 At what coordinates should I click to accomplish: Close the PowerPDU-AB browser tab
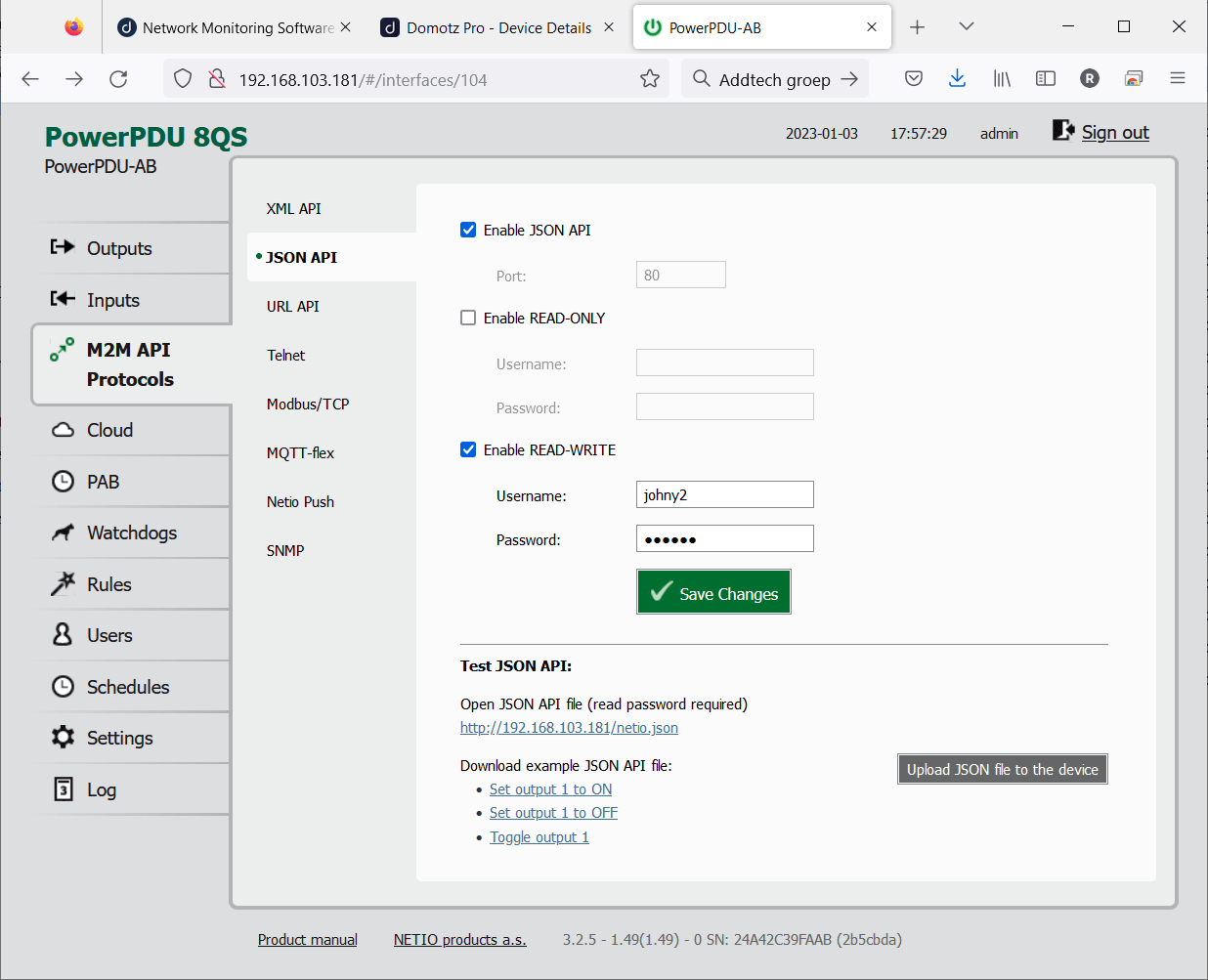pos(872,27)
